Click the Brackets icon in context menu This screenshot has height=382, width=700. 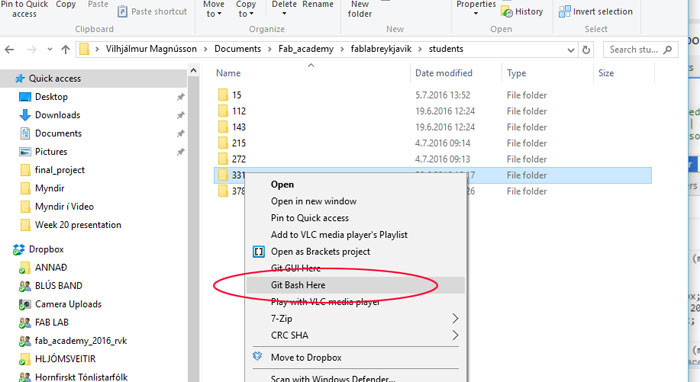(x=258, y=252)
